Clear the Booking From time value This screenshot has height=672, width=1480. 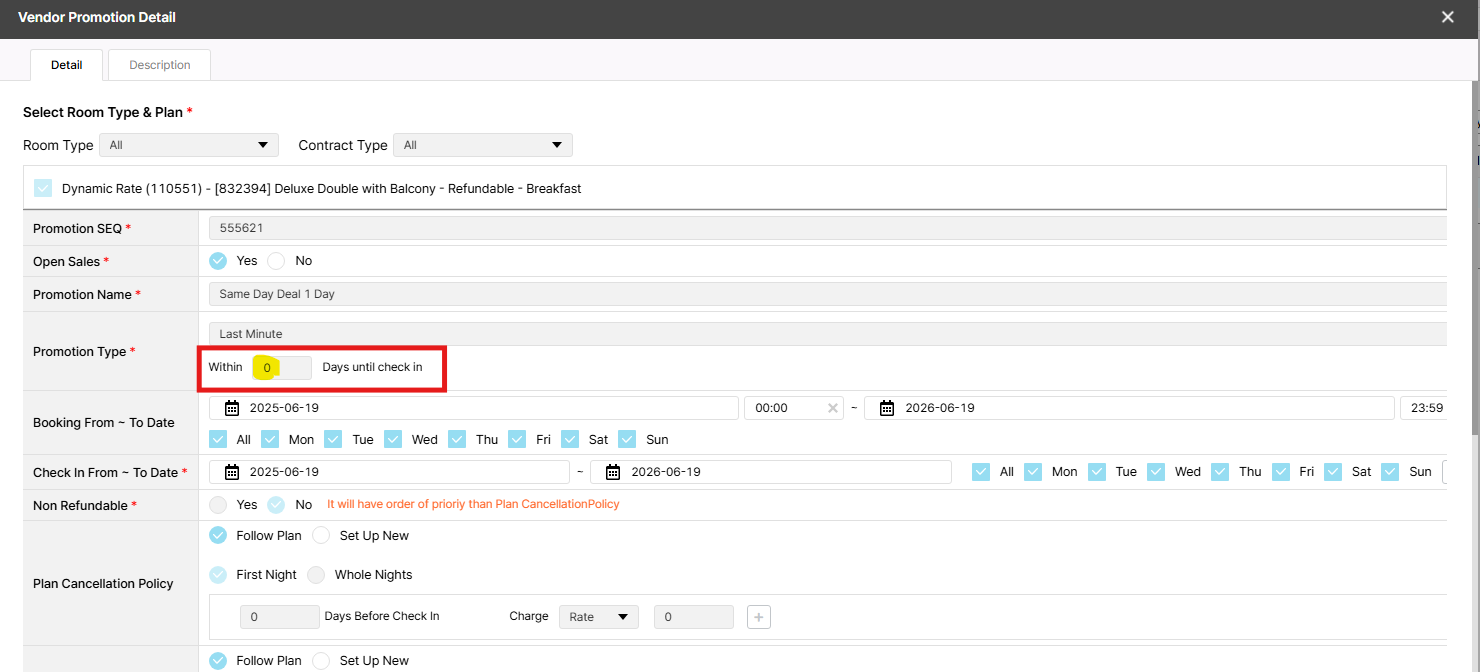tap(833, 408)
